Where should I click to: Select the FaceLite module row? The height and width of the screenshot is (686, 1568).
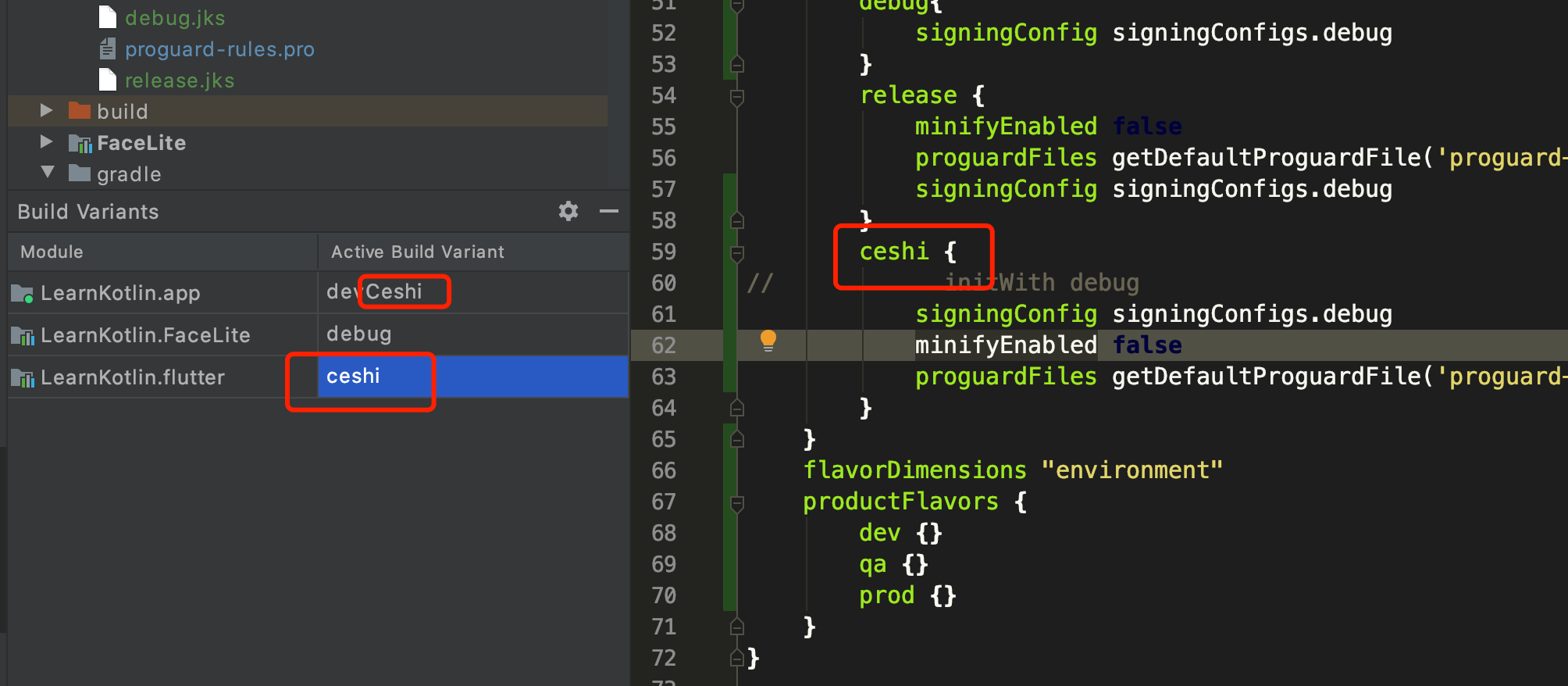308,142
